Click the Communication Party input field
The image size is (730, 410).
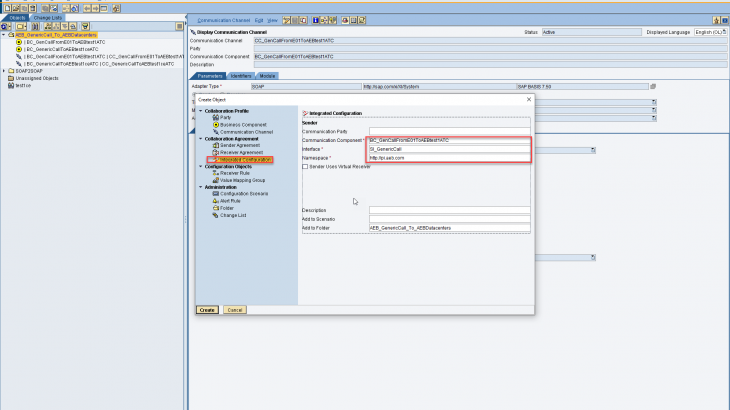coord(449,132)
